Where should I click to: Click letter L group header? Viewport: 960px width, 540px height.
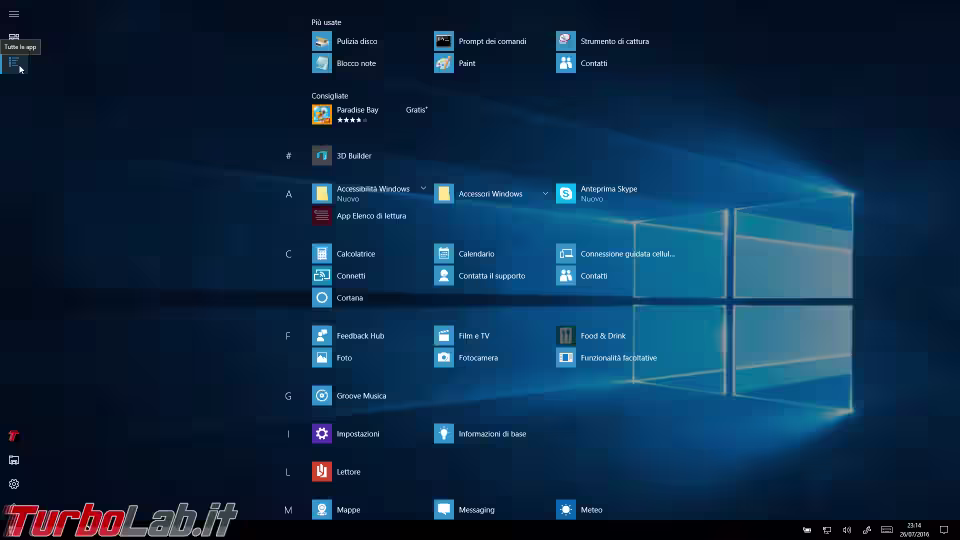[x=288, y=472]
